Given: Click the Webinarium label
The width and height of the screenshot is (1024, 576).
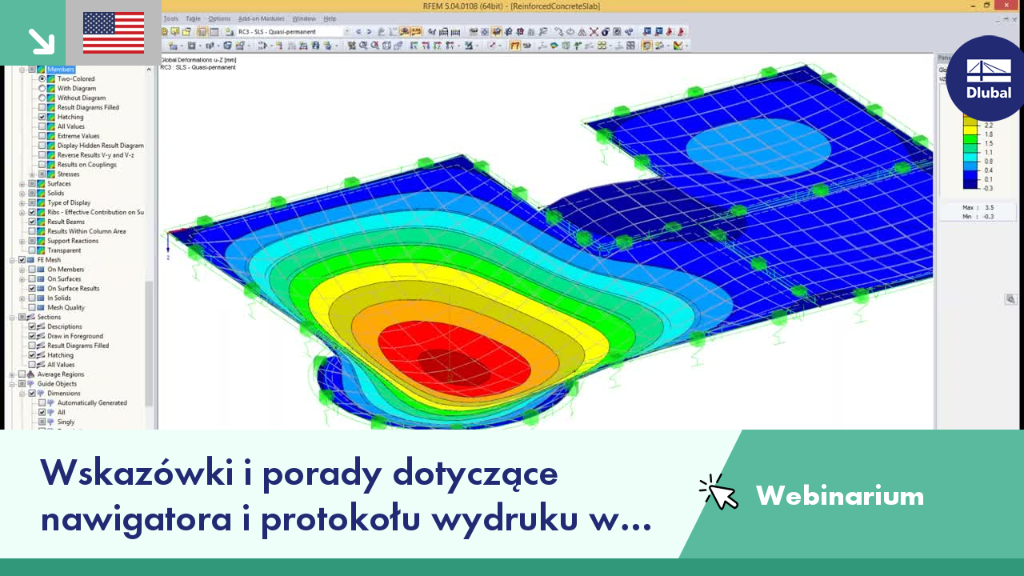Looking at the screenshot, I should [840, 496].
